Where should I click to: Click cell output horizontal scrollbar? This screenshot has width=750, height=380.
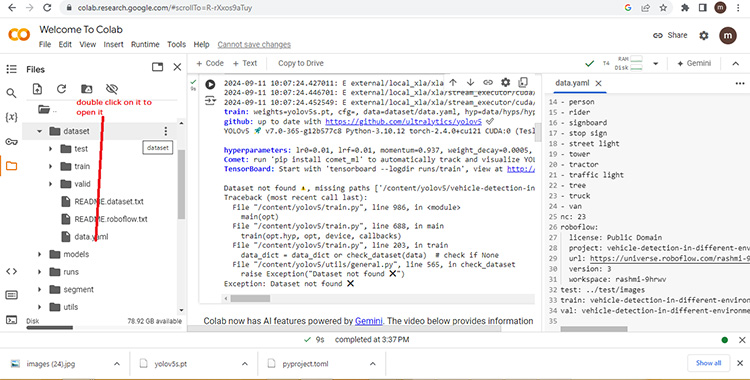pyautogui.click(x=250, y=298)
